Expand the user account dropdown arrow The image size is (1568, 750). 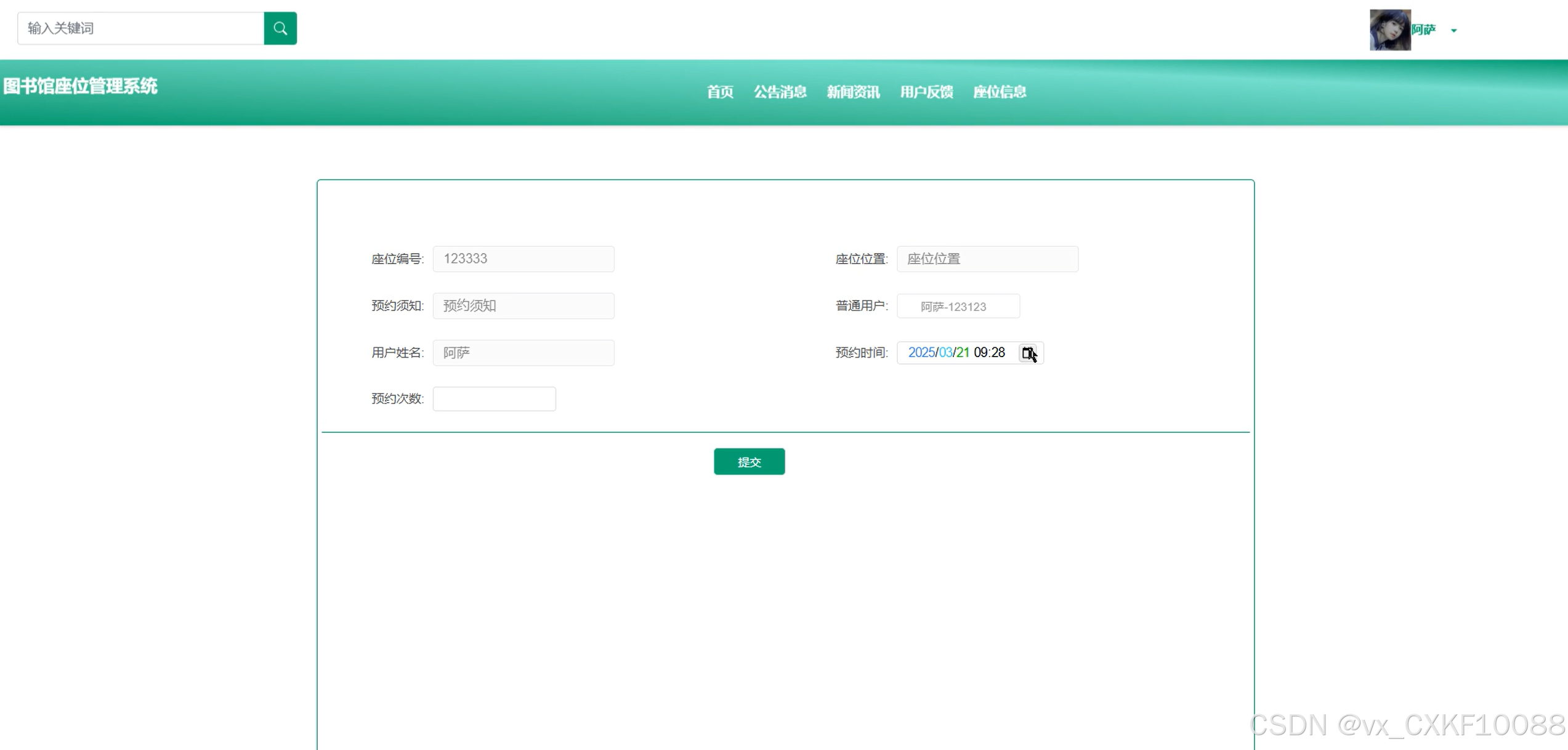tap(1453, 30)
